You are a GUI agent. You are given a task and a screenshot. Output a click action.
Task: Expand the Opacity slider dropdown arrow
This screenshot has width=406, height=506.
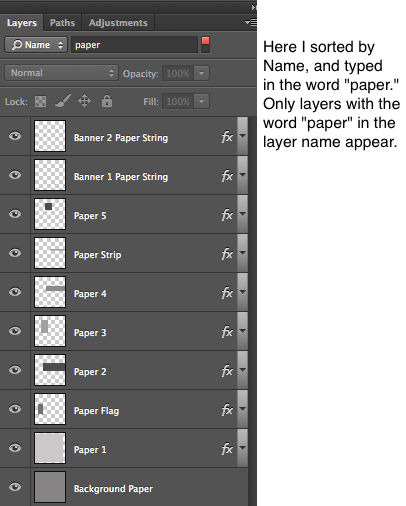pyautogui.click(x=201, y=73)
